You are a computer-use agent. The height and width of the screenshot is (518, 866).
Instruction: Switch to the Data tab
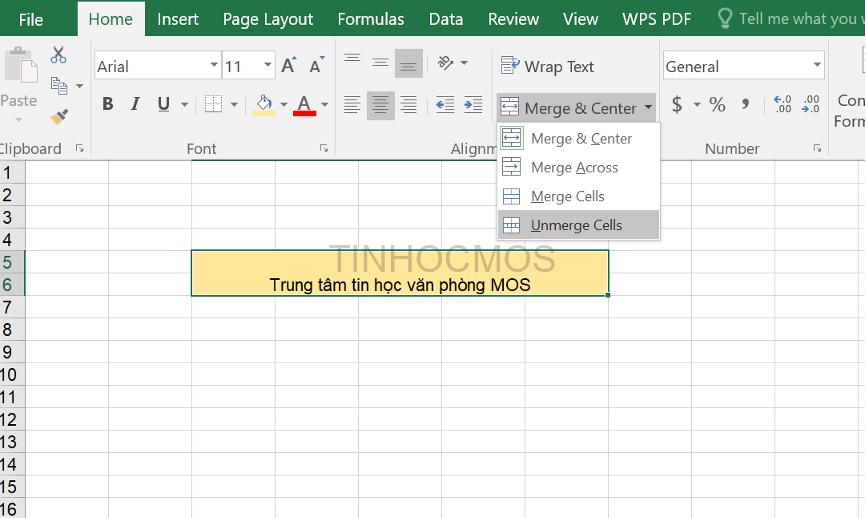click(446, 19)
